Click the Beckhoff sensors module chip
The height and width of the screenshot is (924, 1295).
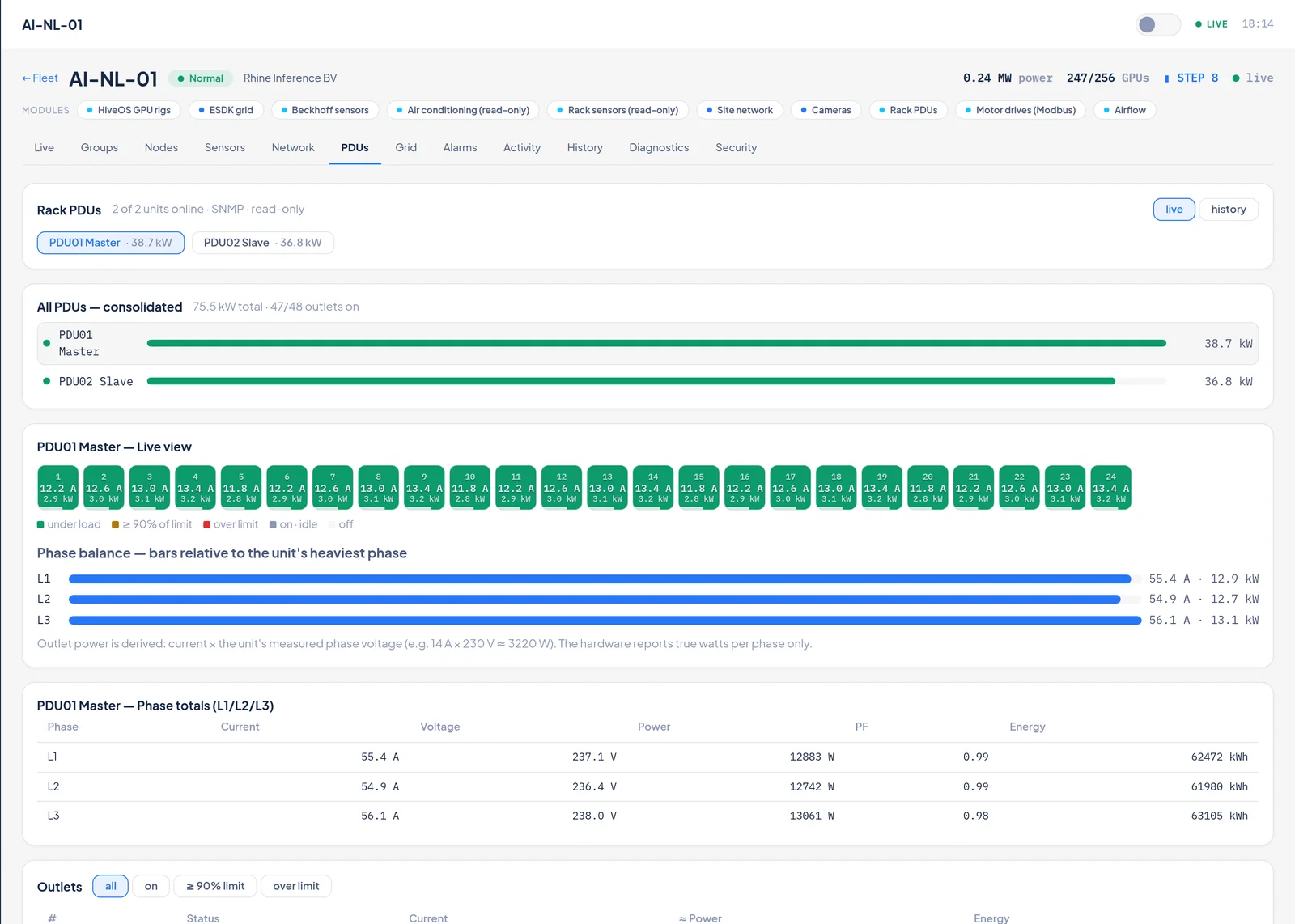pos(325,110)
